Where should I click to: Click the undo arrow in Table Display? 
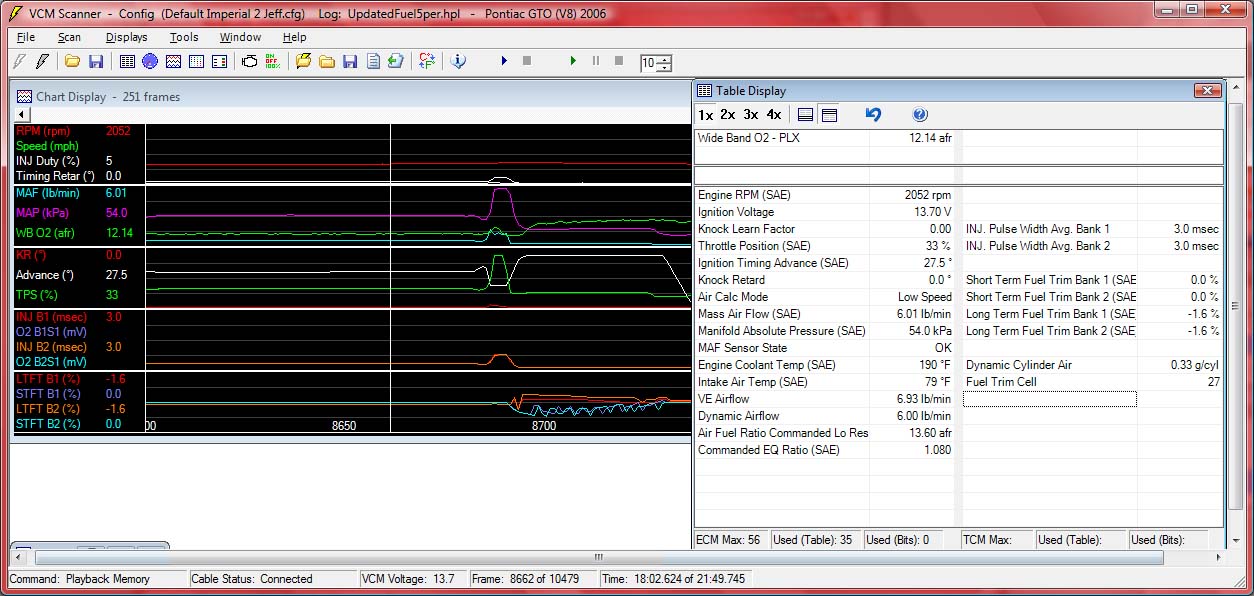[x=872, y=114]
